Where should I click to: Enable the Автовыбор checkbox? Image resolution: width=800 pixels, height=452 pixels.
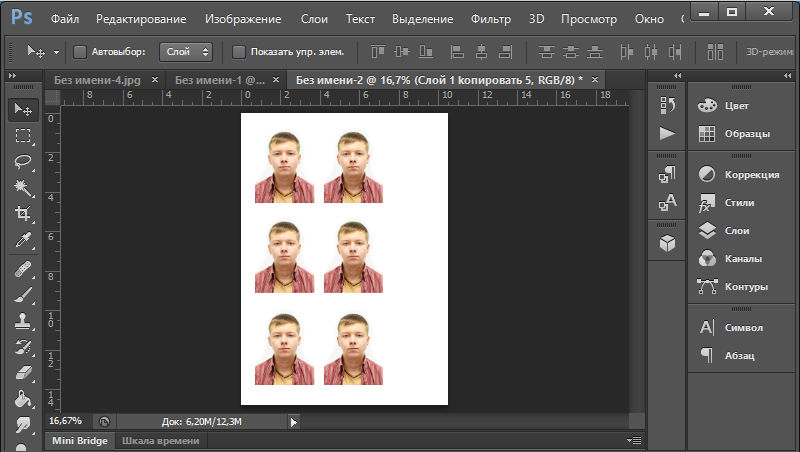[80, 51]
